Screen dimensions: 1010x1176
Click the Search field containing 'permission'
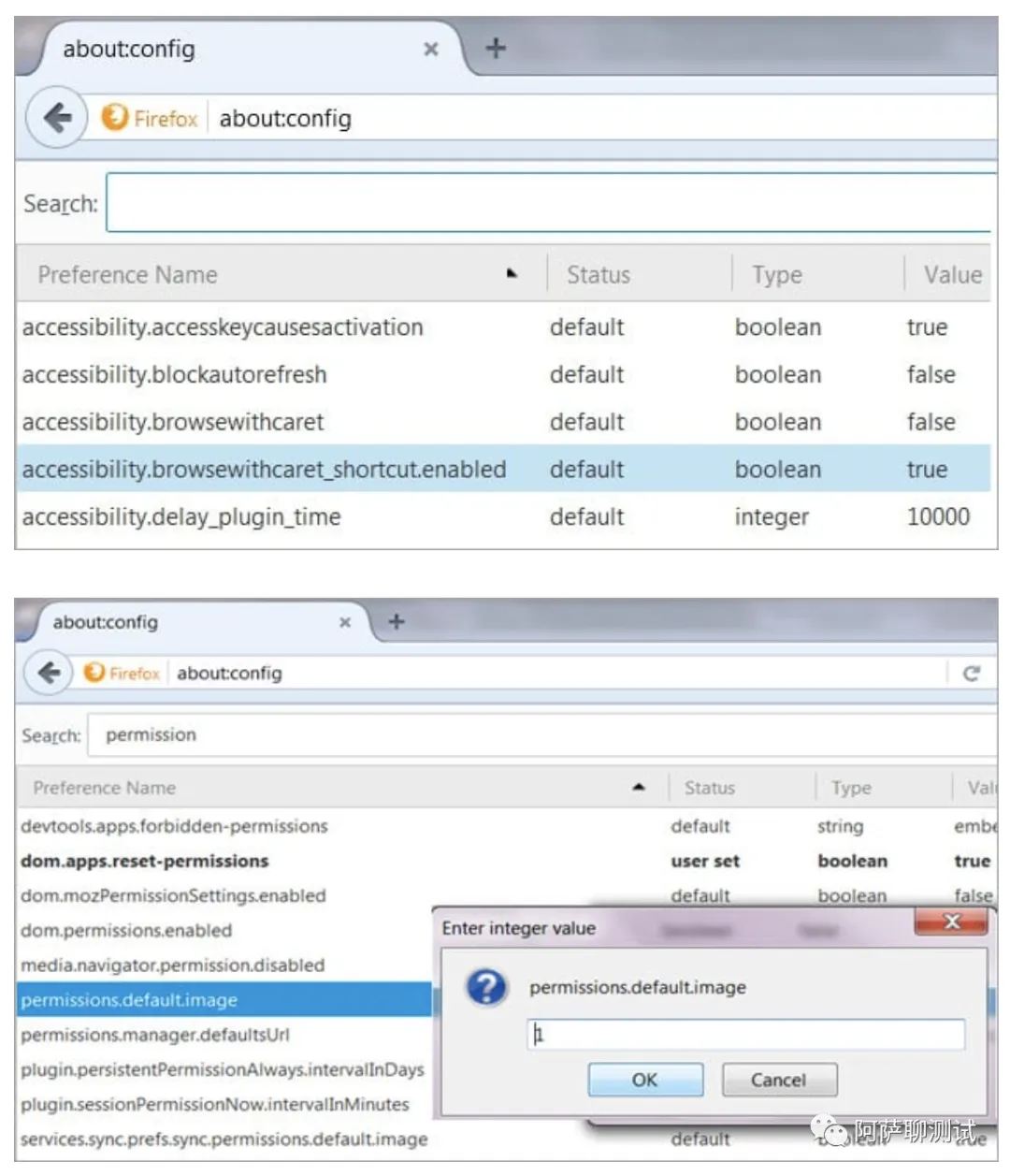(x=541, y=735)
